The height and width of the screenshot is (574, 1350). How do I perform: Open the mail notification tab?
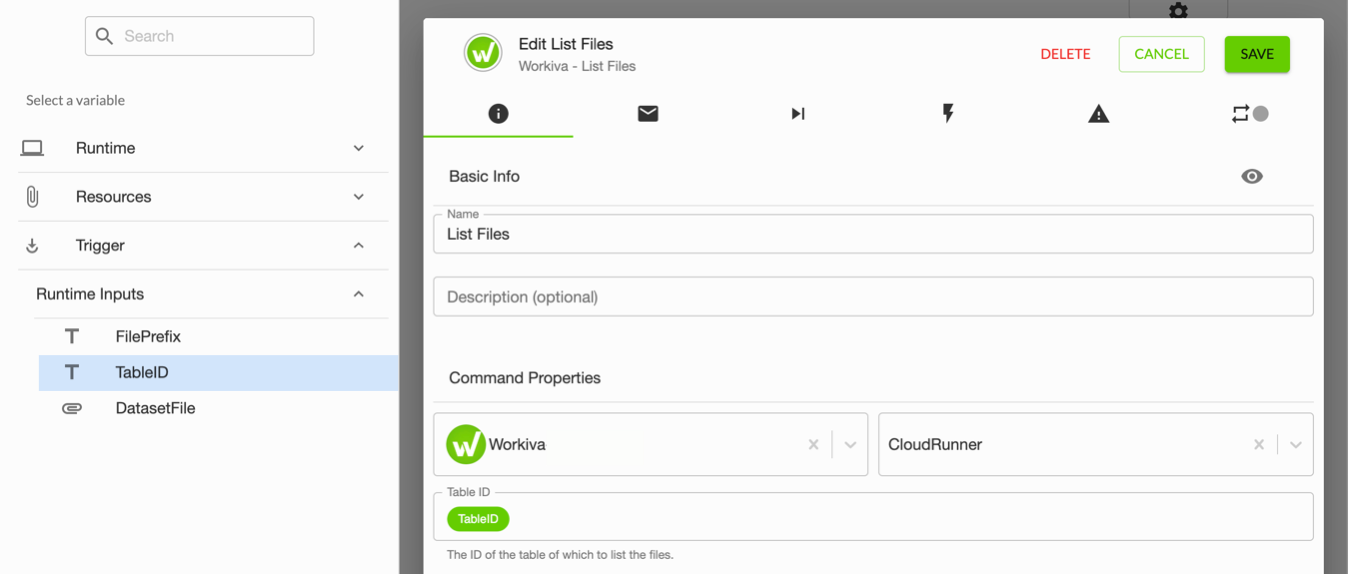point(648,114)
